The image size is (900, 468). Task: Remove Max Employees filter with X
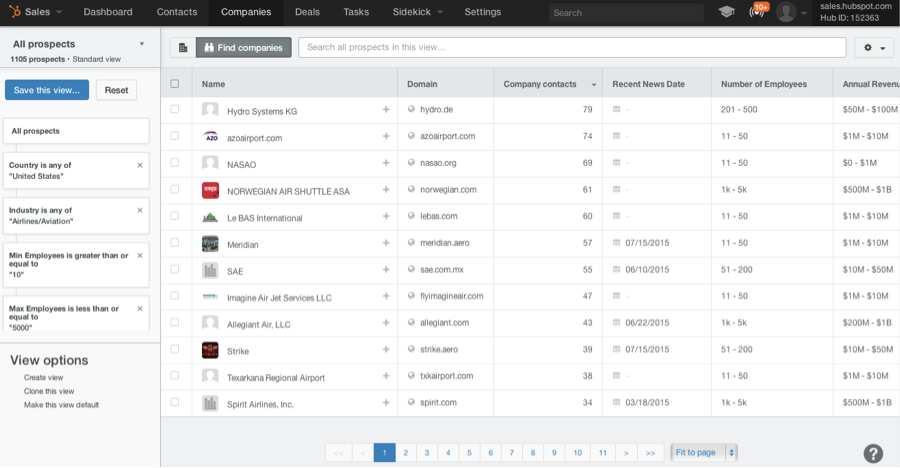point(140,309)
